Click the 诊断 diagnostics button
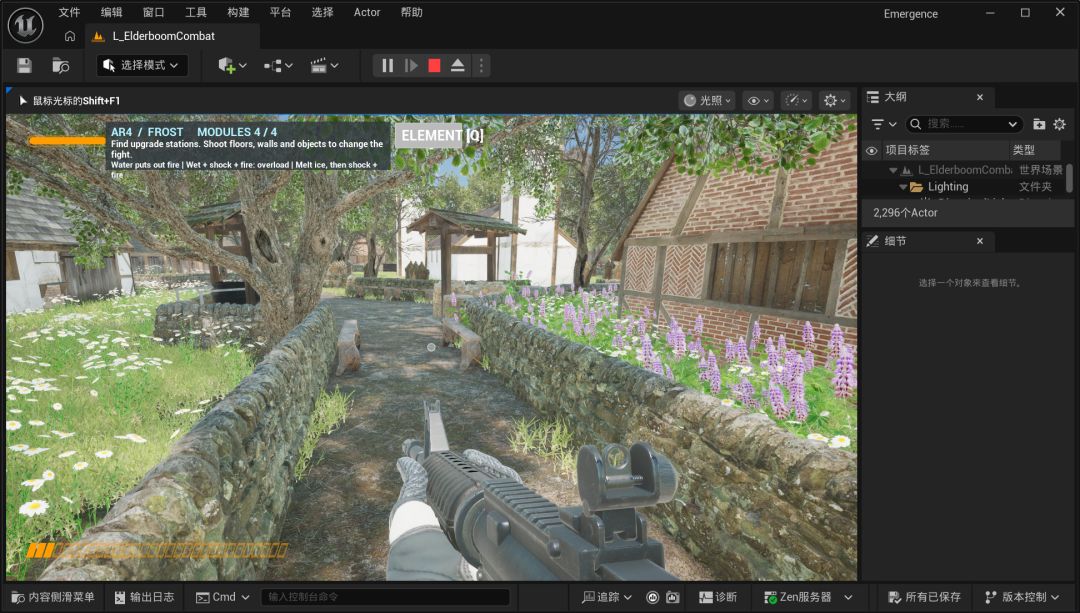This screenshot has height=613, width=1080. [x=718, y=597]
